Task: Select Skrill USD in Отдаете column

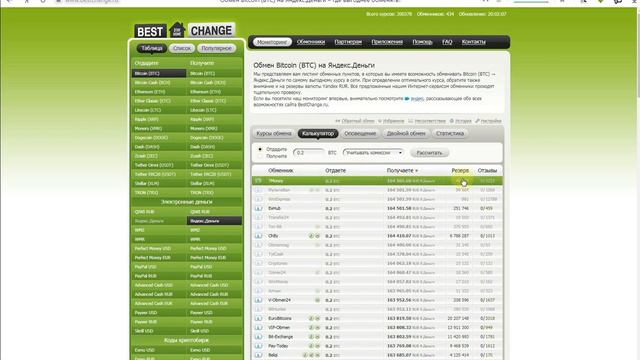Action: click(x=159, y=331)
